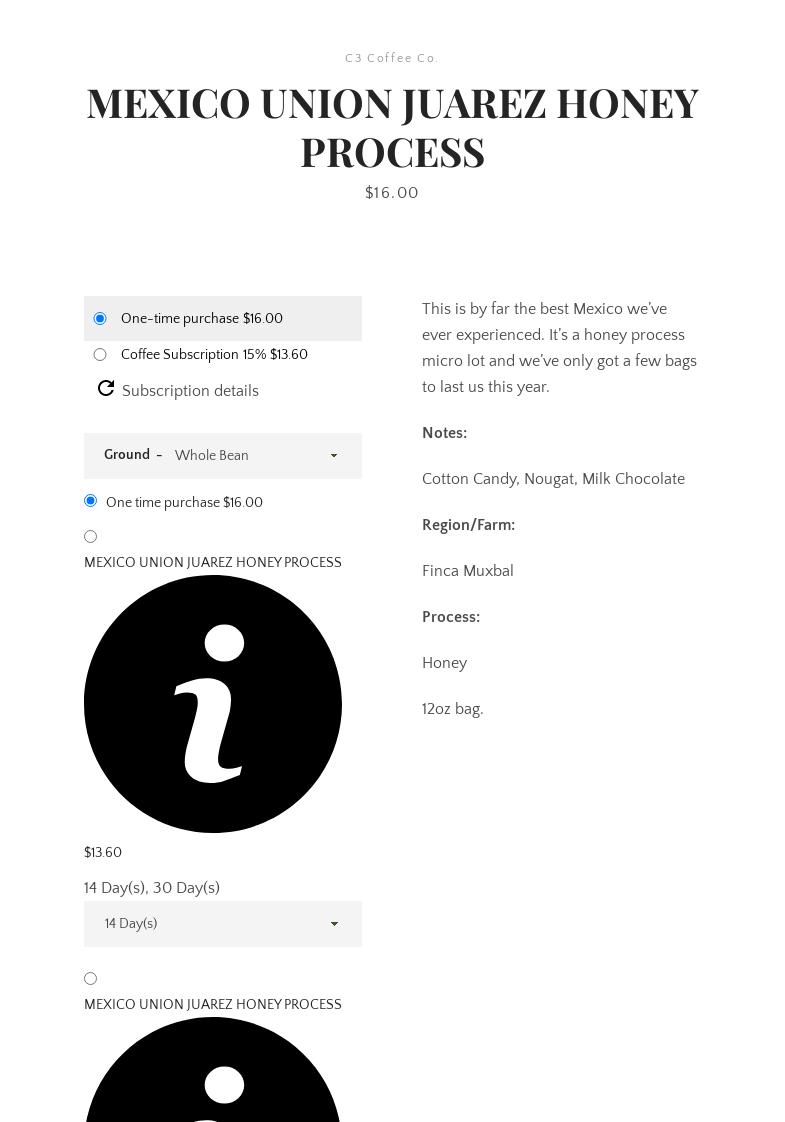
Task: Click the Cotton Candy, Nougat, Milk Chocolate notes
Action: coord(553,479)
